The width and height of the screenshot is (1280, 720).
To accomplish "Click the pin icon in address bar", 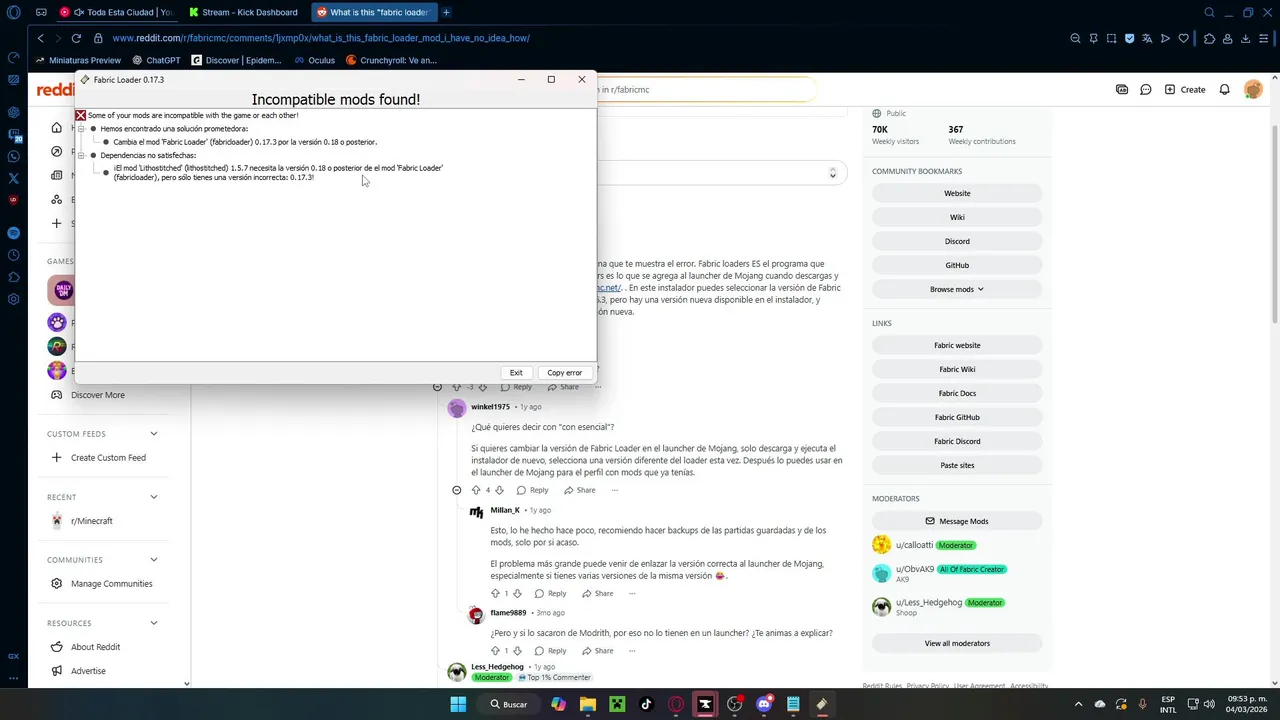I will [x=1094, y=38].
